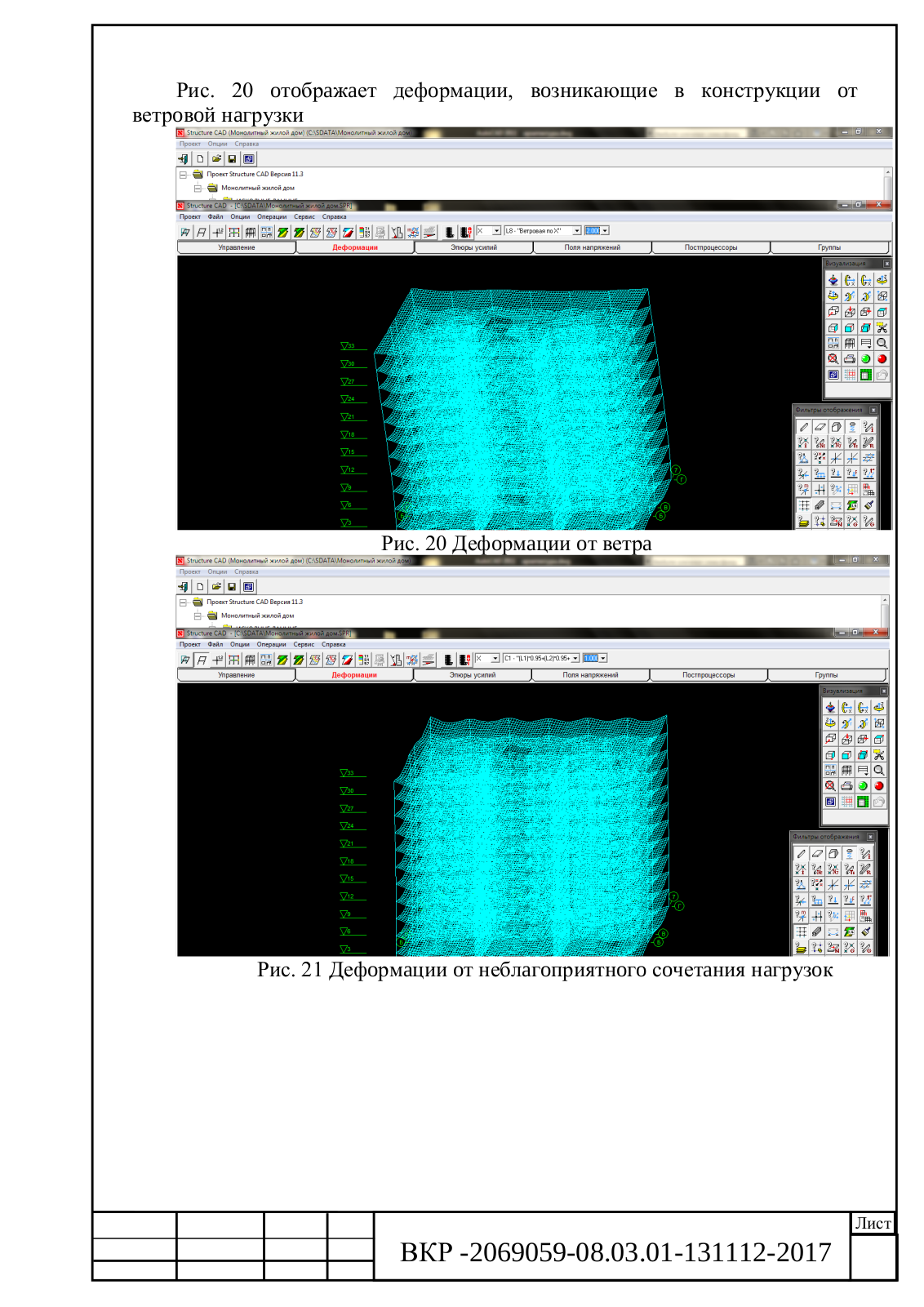Viewport: 924px width, 1307px height.
Task: Toggle spring element filter in Рис. 20 Фильтры отображения
Action: coord(852,427)
